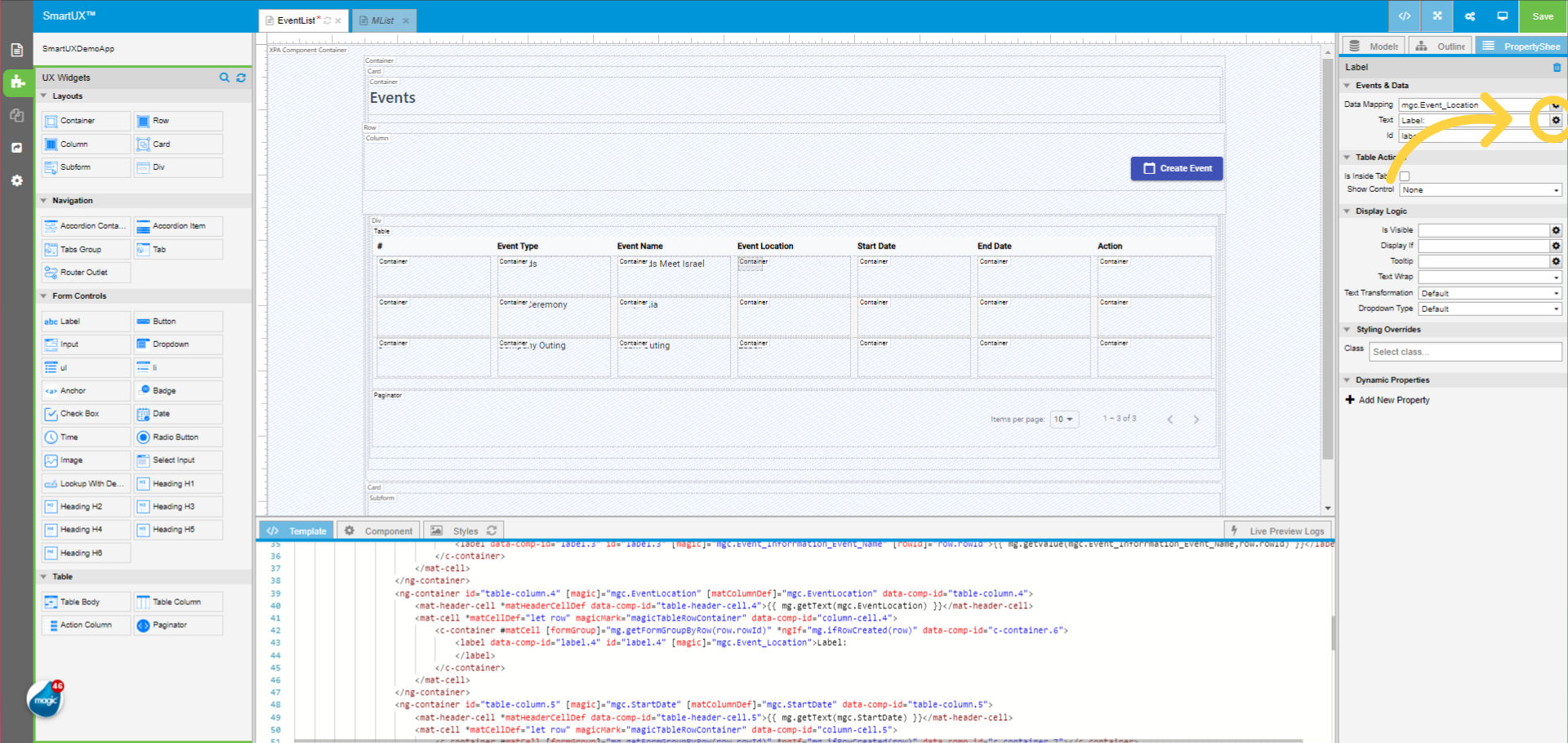
Task: Open the code view icon in top toolbar
Action: click(x=1405, y=16)
